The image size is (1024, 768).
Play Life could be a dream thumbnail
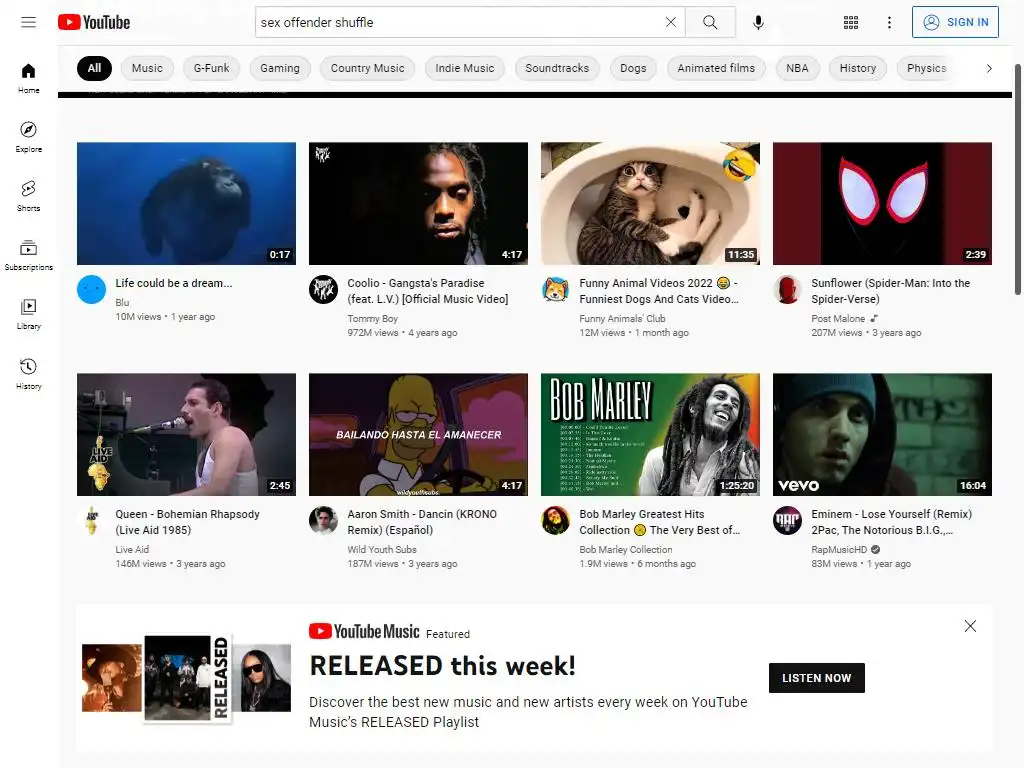coord(186,204)
